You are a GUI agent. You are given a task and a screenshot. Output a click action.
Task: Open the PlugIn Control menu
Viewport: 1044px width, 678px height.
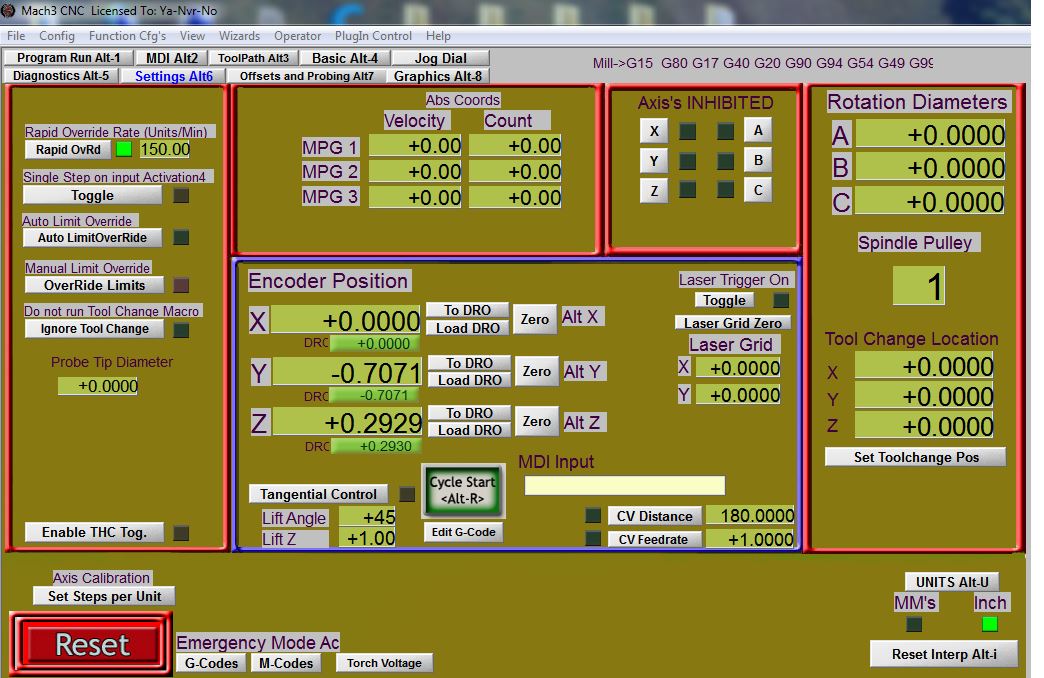pyautogui.click(x=373, y=36)
